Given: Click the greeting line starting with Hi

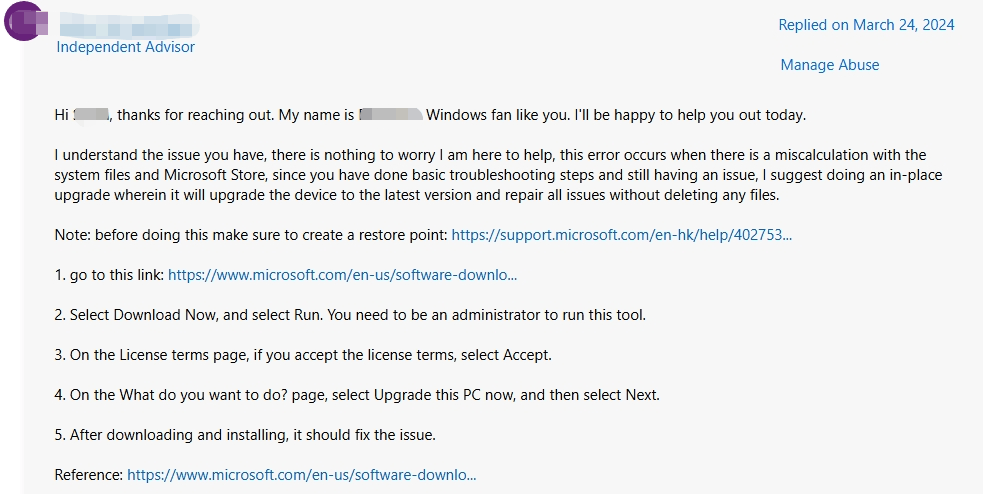Looking at the screenshot, I should tap(430, 115).
